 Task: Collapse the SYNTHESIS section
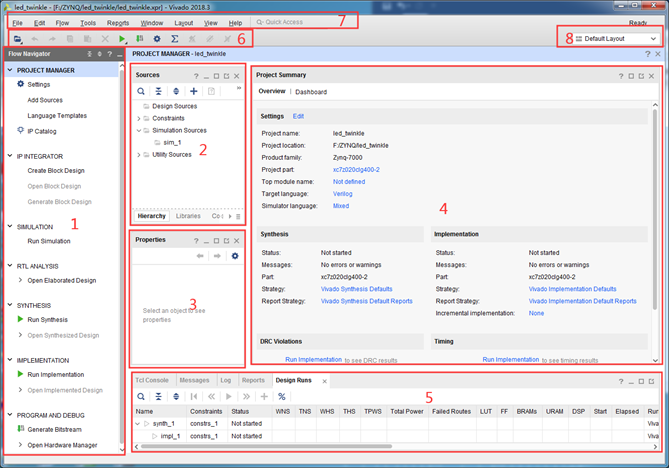[10, 305]
